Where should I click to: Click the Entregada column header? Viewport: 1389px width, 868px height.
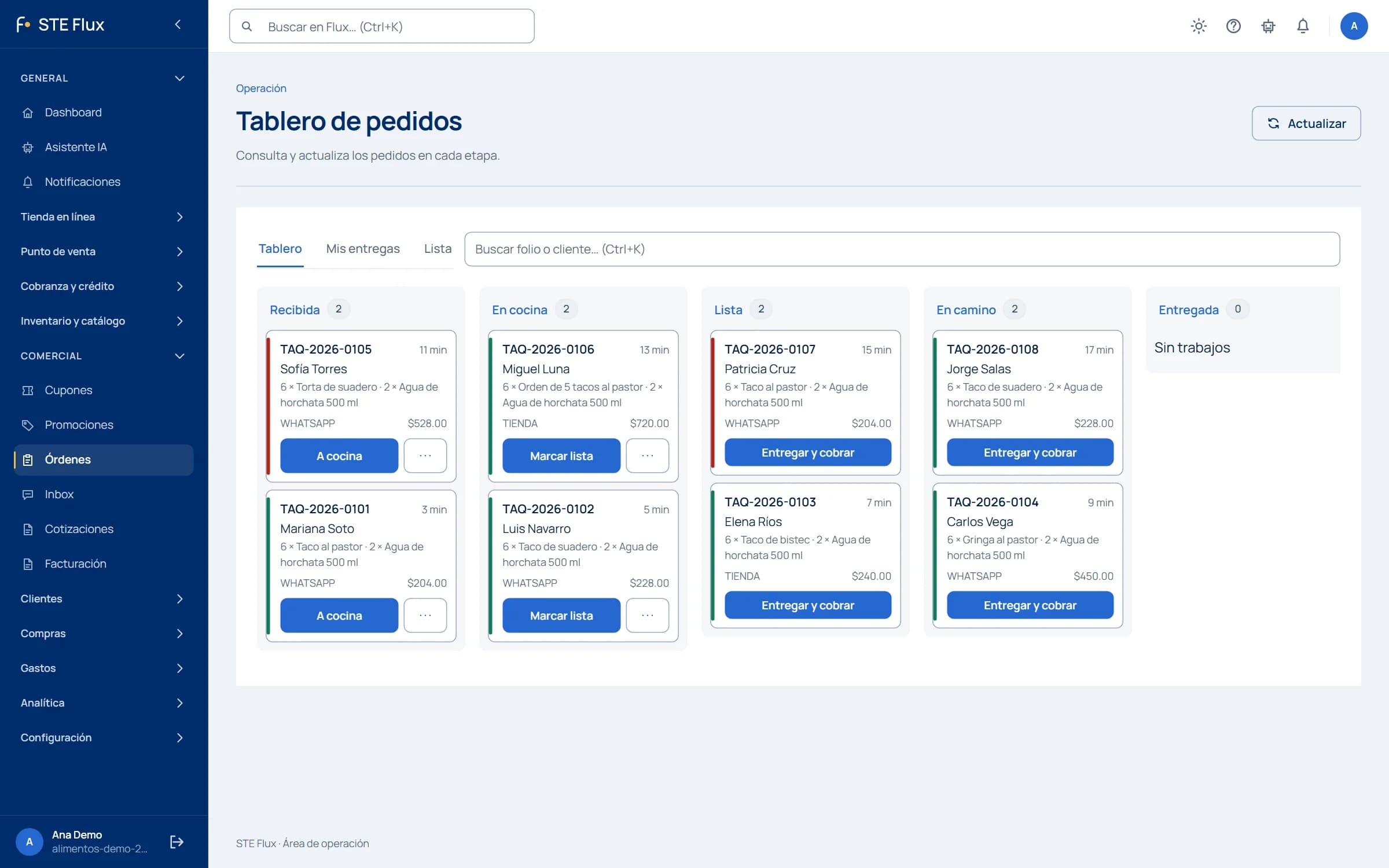click(x=1188, y=310)
